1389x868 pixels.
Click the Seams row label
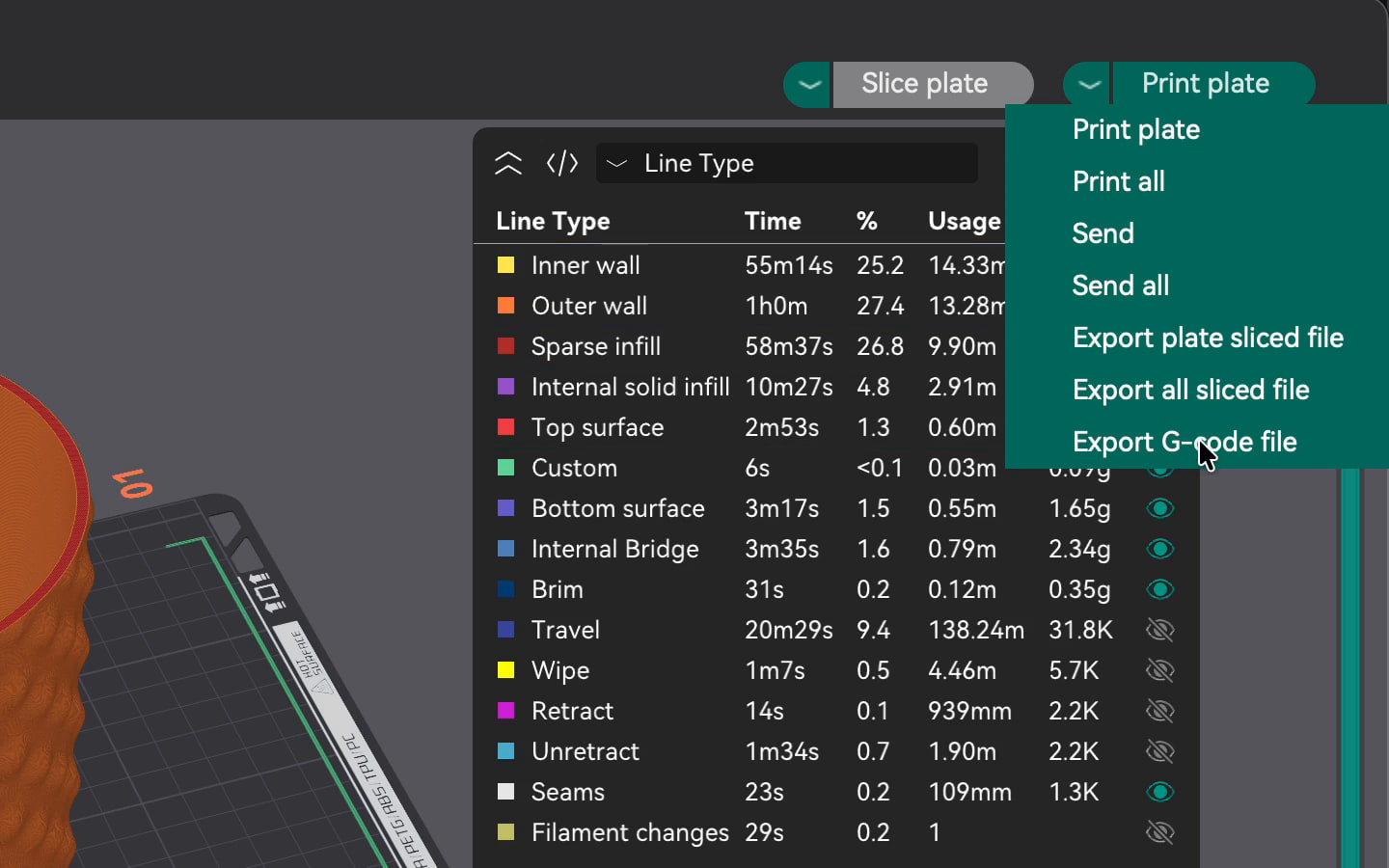point(568,792)
